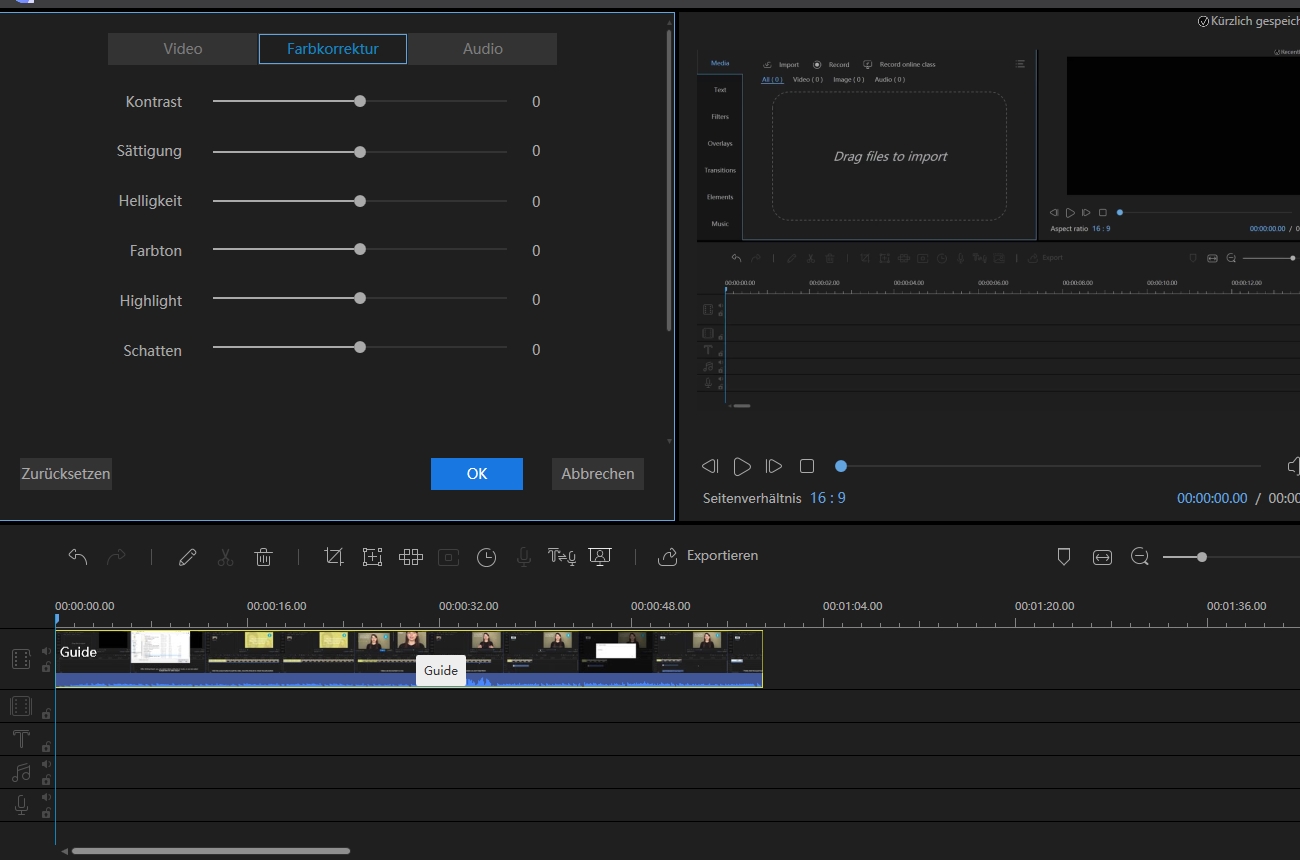Mute the voiceover track
Screen dimensions: 1300x860
point(46,797)
